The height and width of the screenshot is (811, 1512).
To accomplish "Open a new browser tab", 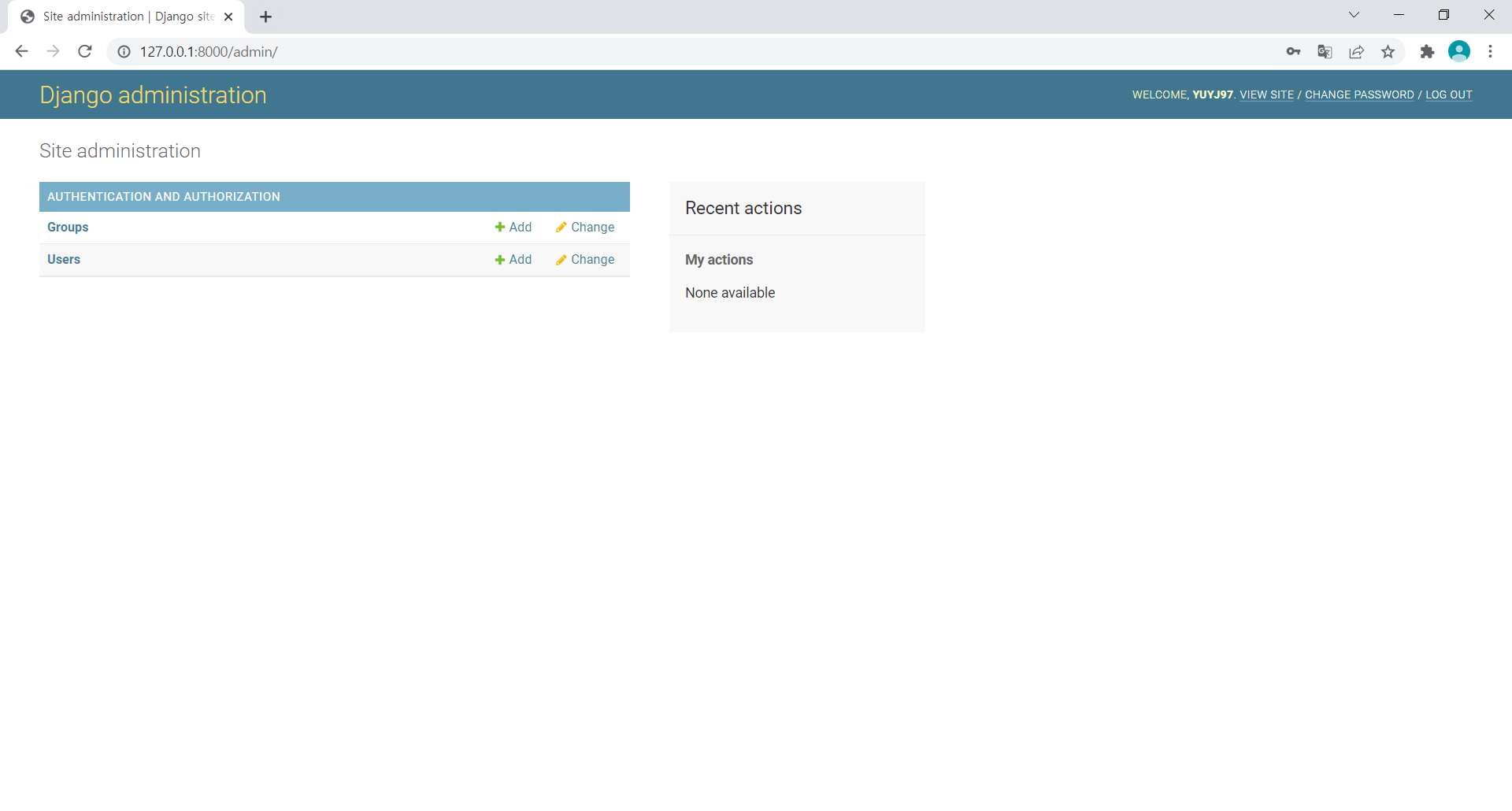I will coord(266,17).
